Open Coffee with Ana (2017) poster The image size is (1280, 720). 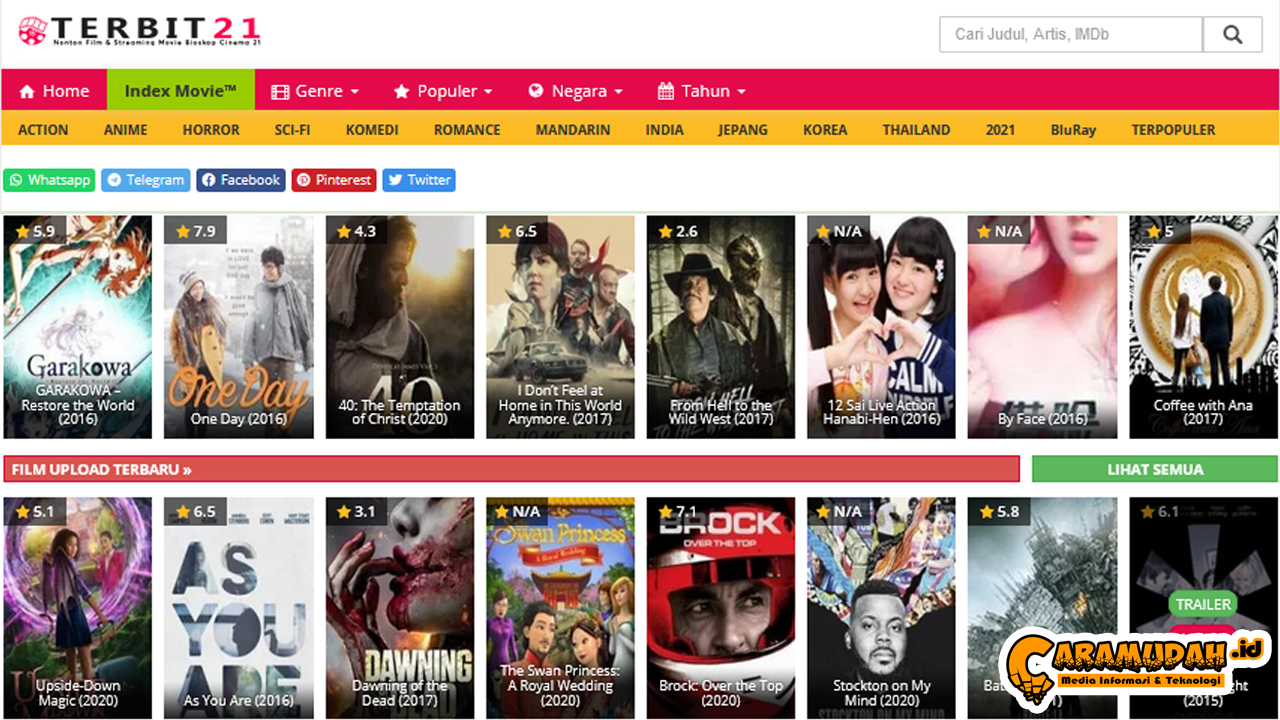click(1204, 327)
